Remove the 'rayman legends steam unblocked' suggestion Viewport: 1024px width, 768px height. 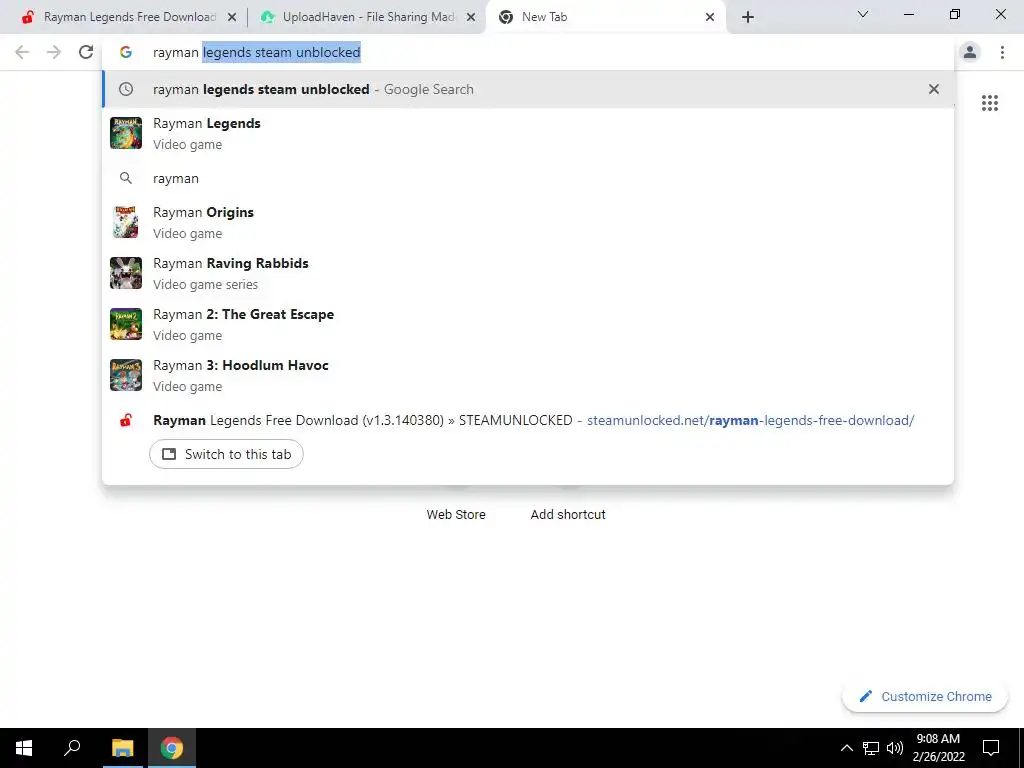tap(934, 89)
